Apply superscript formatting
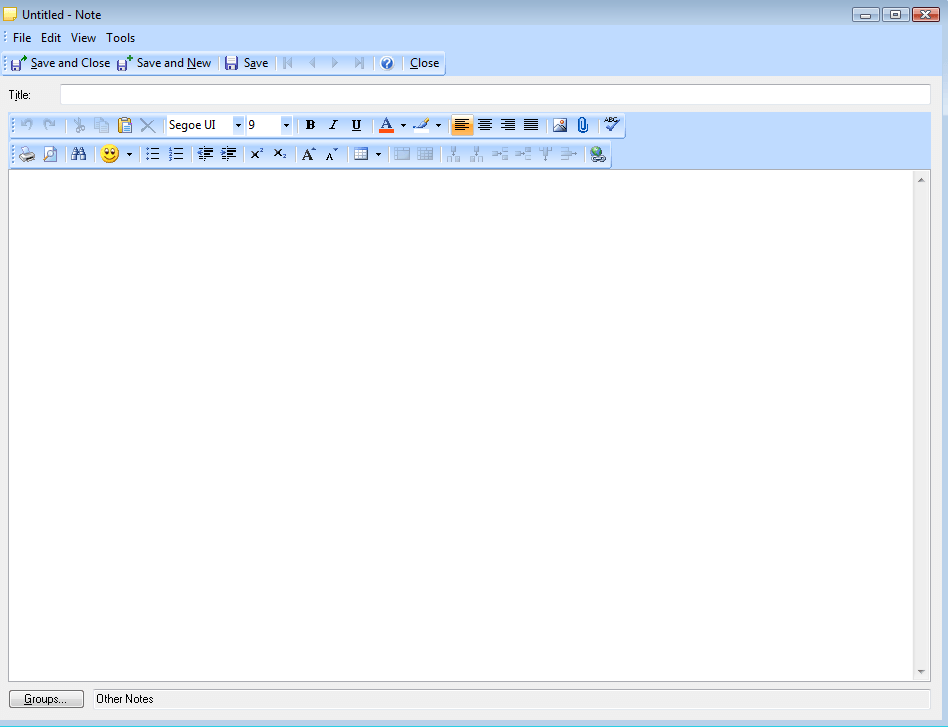Image resolution: width=948 pixels, height=727 pixels. [x=256, y=153]
